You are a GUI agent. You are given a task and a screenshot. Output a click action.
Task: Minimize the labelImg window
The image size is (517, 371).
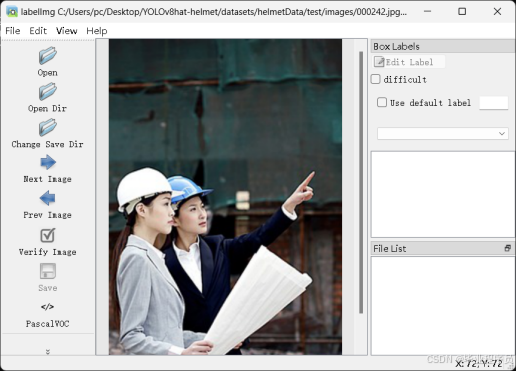pyautogui.click(x=428, y=12)
